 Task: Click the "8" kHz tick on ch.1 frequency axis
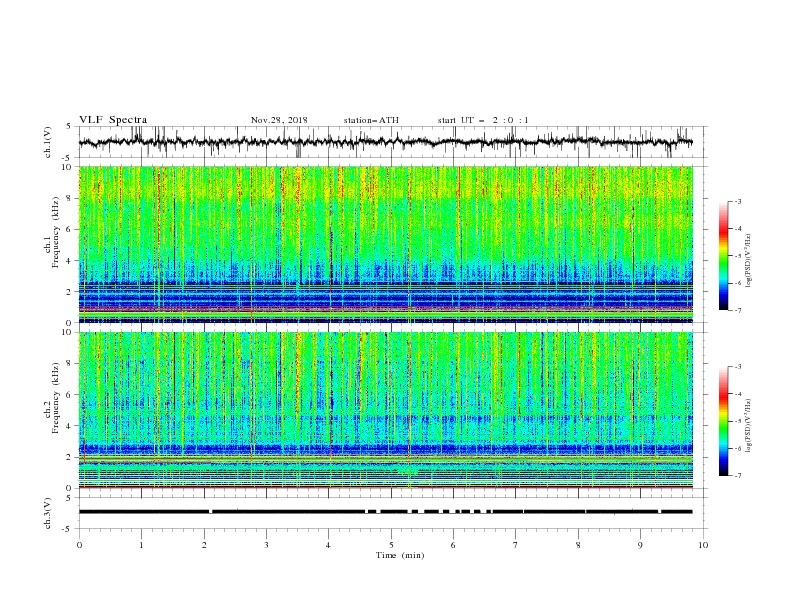(69, 198)
